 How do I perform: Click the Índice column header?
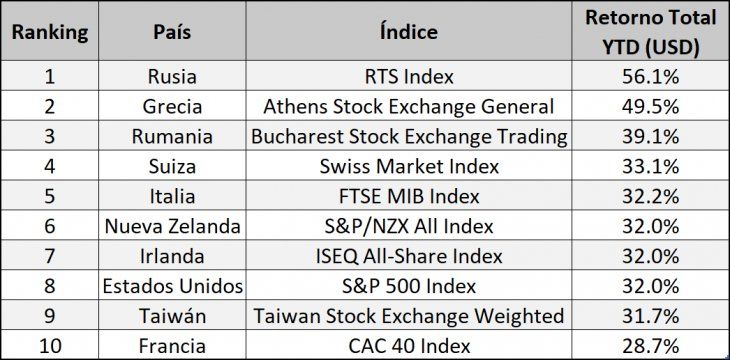pos(409,32)
